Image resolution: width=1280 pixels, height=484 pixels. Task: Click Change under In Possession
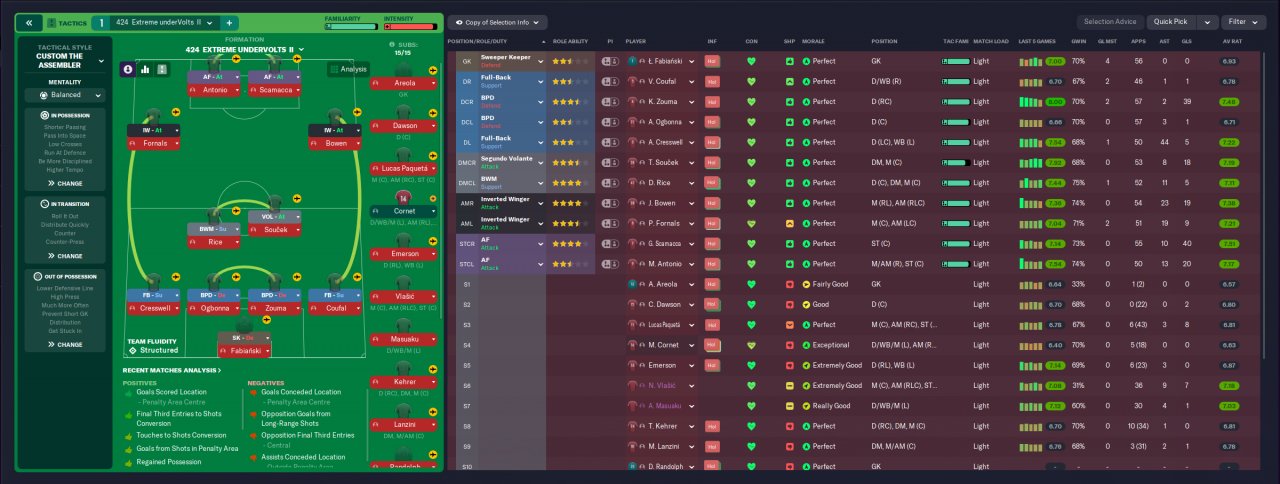click(x=65, y=183)
